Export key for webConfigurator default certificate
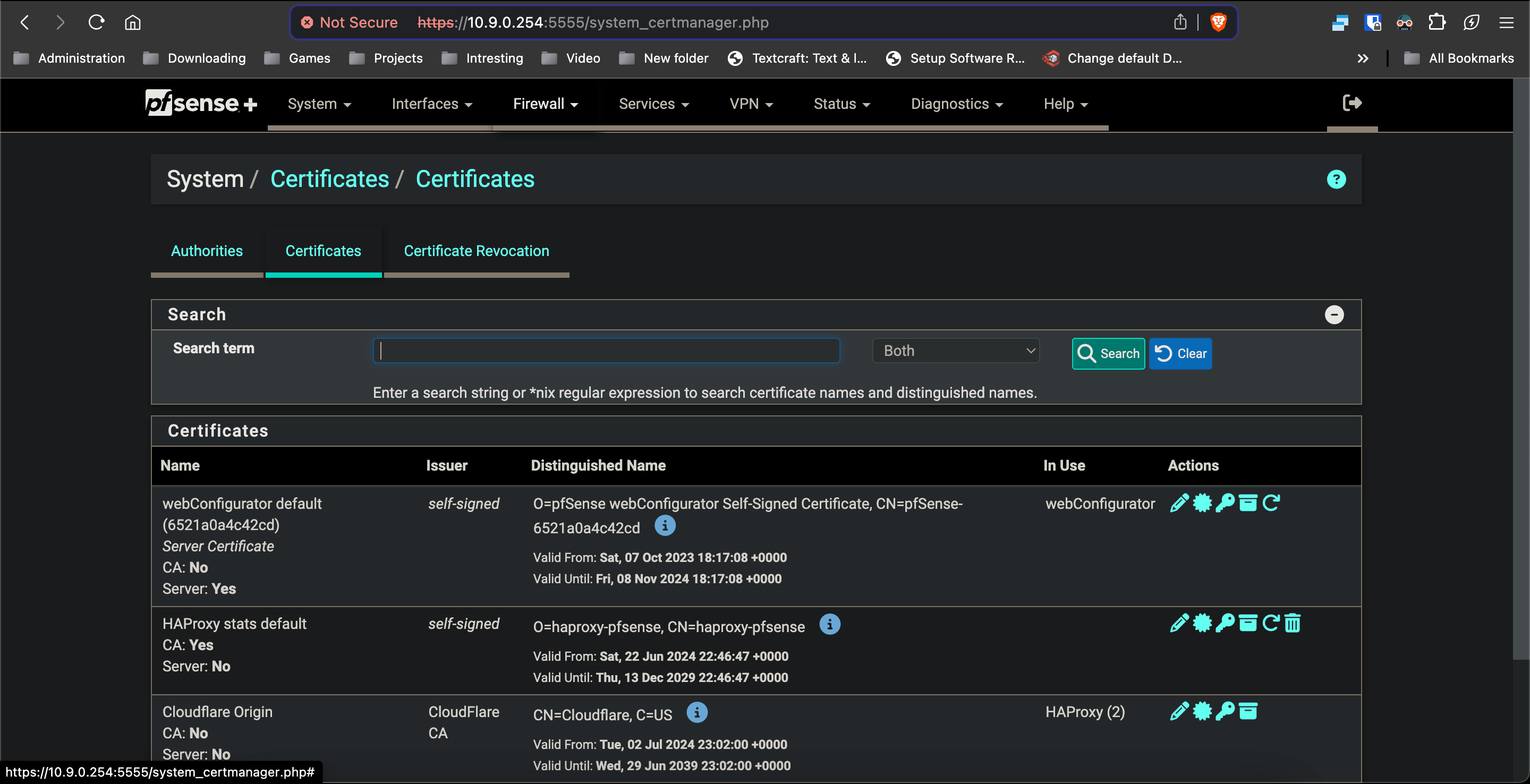The width and height of the screenshot is (1530, 784). 1225,503
